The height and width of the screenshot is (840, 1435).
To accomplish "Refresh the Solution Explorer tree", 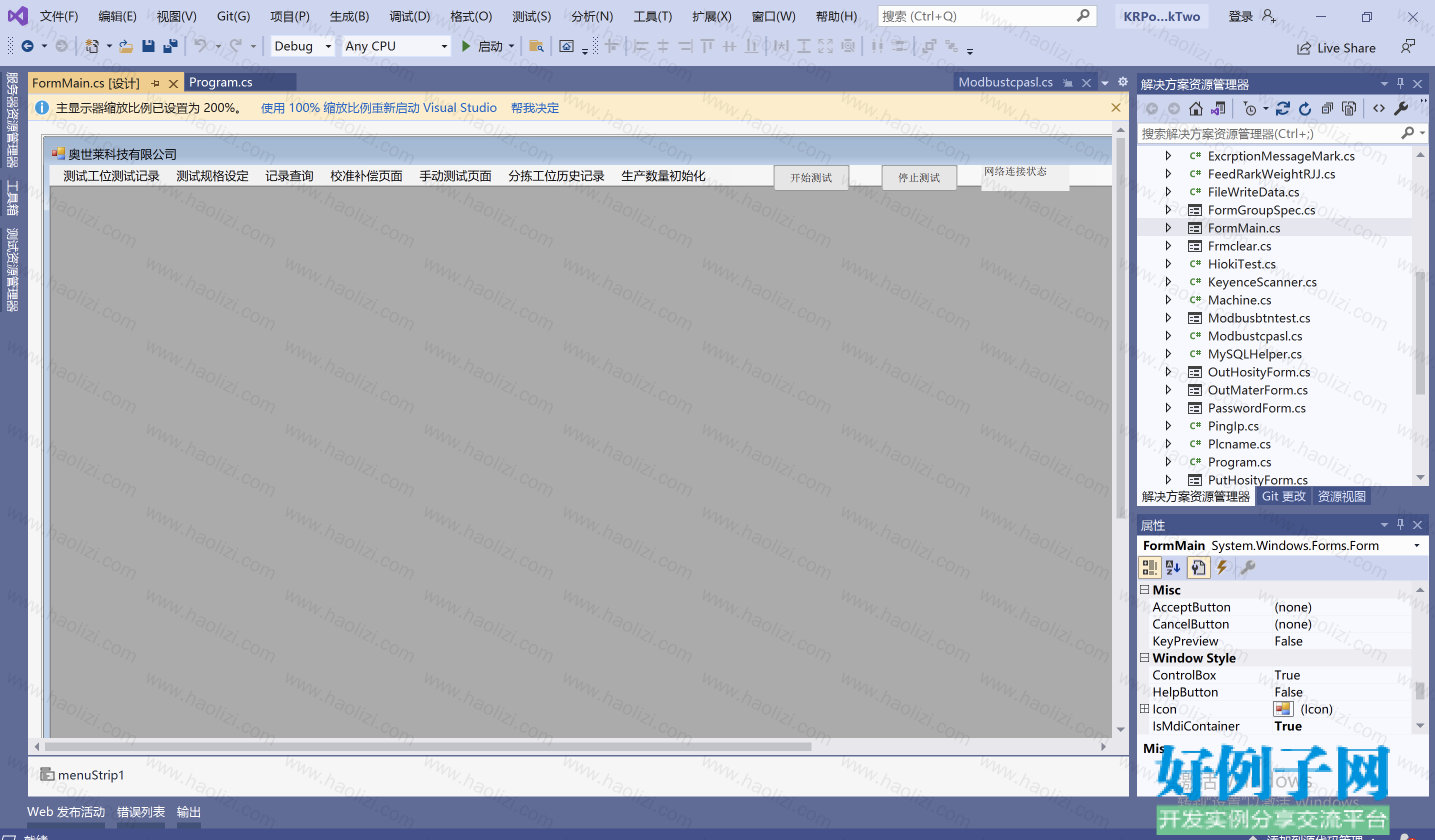I will [x=1304, y=108].
